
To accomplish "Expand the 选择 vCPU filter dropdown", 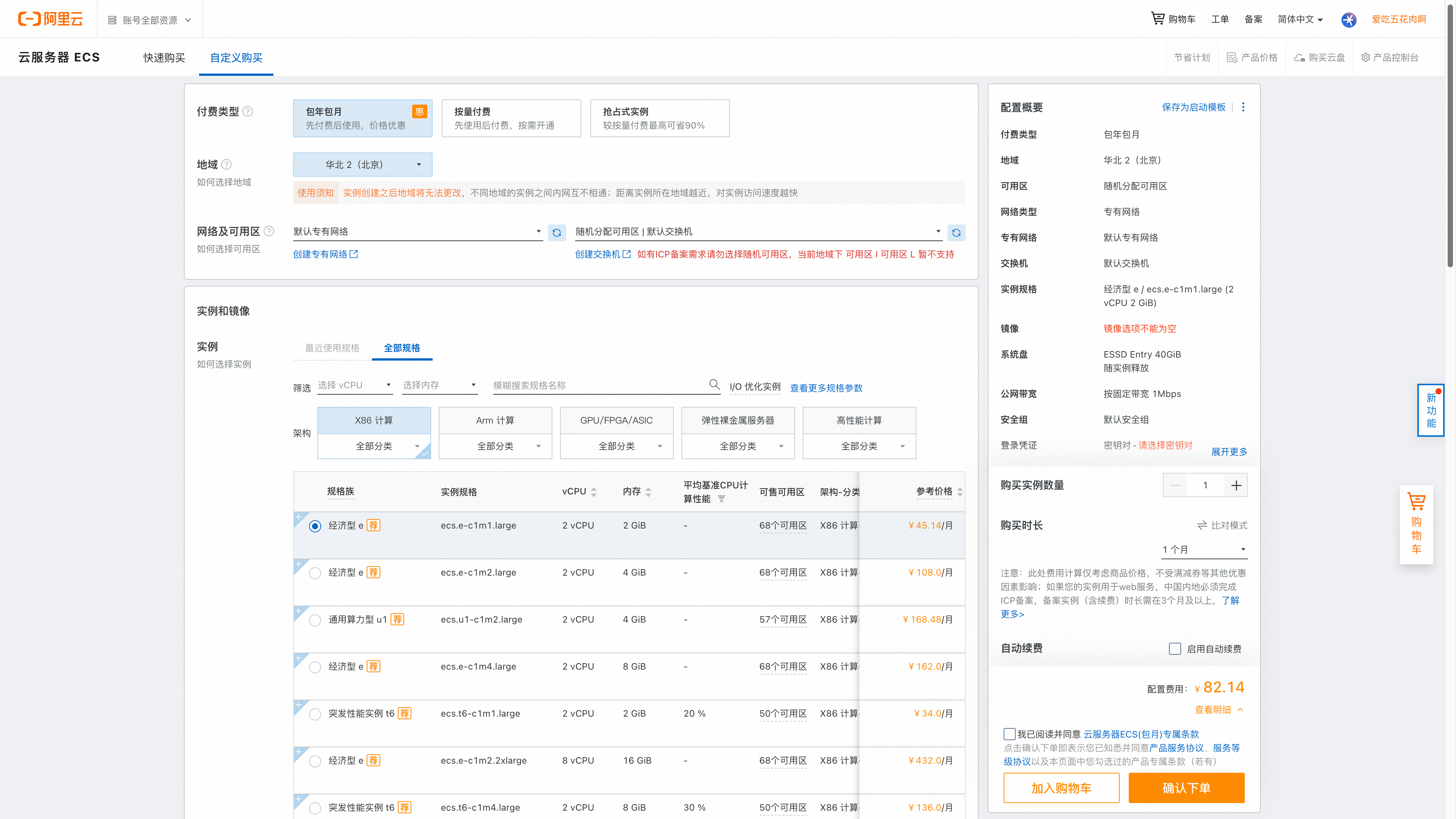I will pos(354,385).
